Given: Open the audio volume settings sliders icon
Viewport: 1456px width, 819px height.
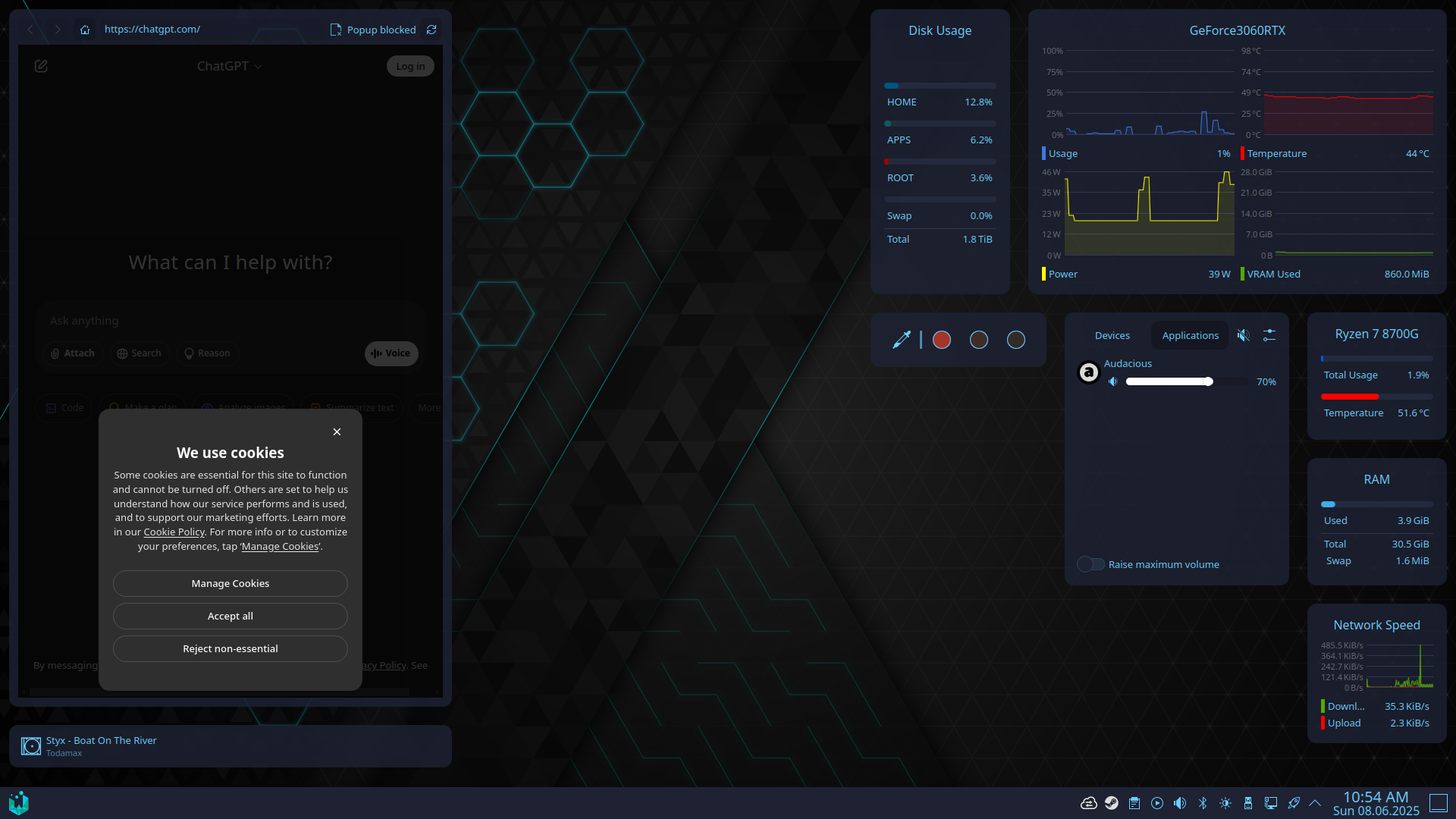Looking at the screenshot, I should tap(1269, 335).
